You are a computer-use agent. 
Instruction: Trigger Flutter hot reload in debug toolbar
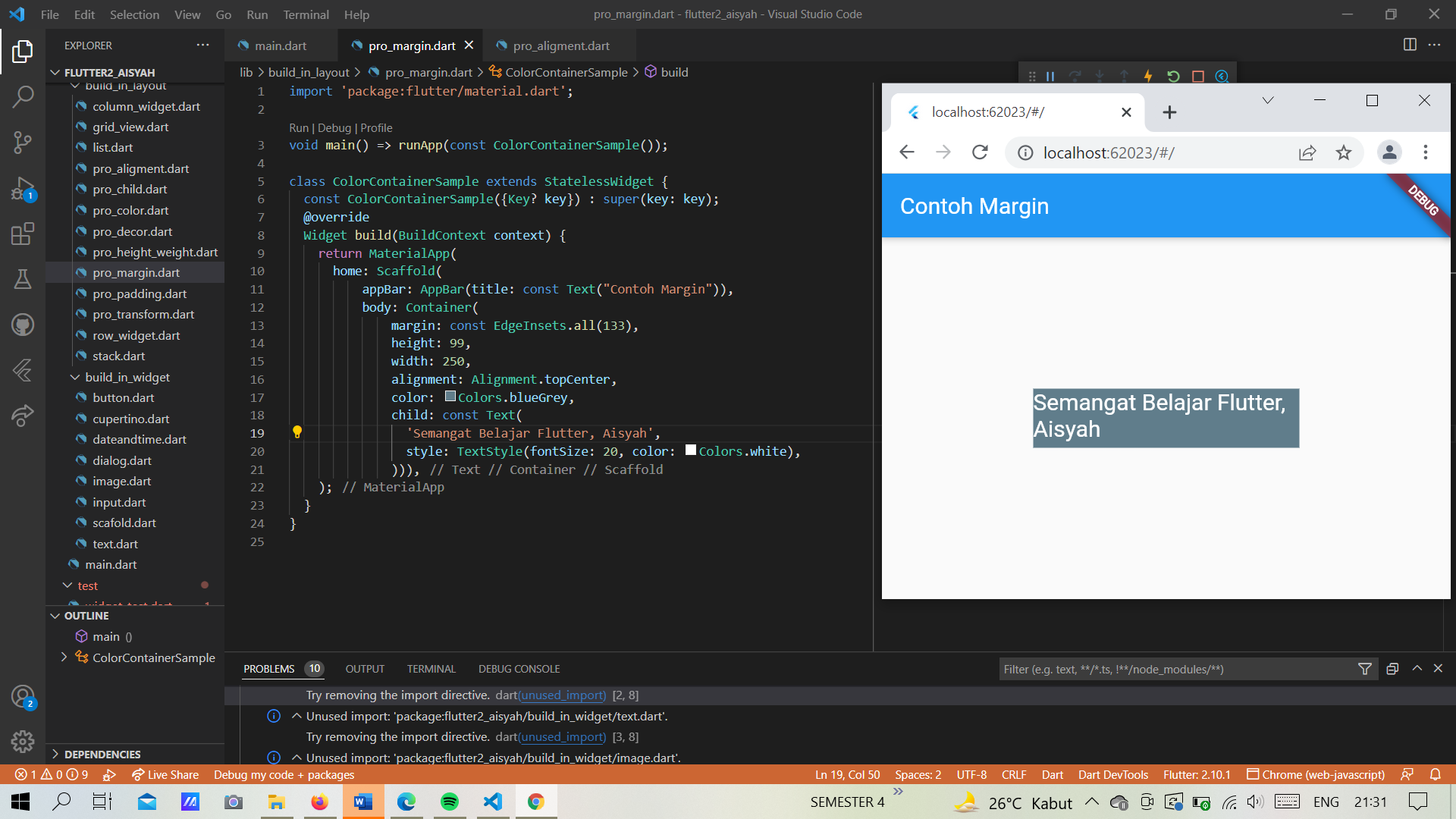point(1148,76)
